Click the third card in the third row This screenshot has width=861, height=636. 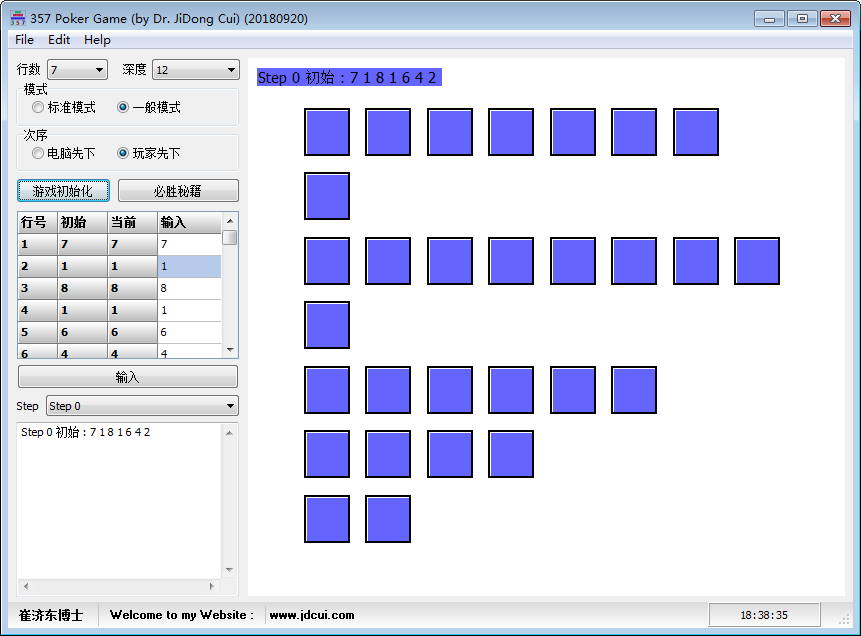pos(450,261)
